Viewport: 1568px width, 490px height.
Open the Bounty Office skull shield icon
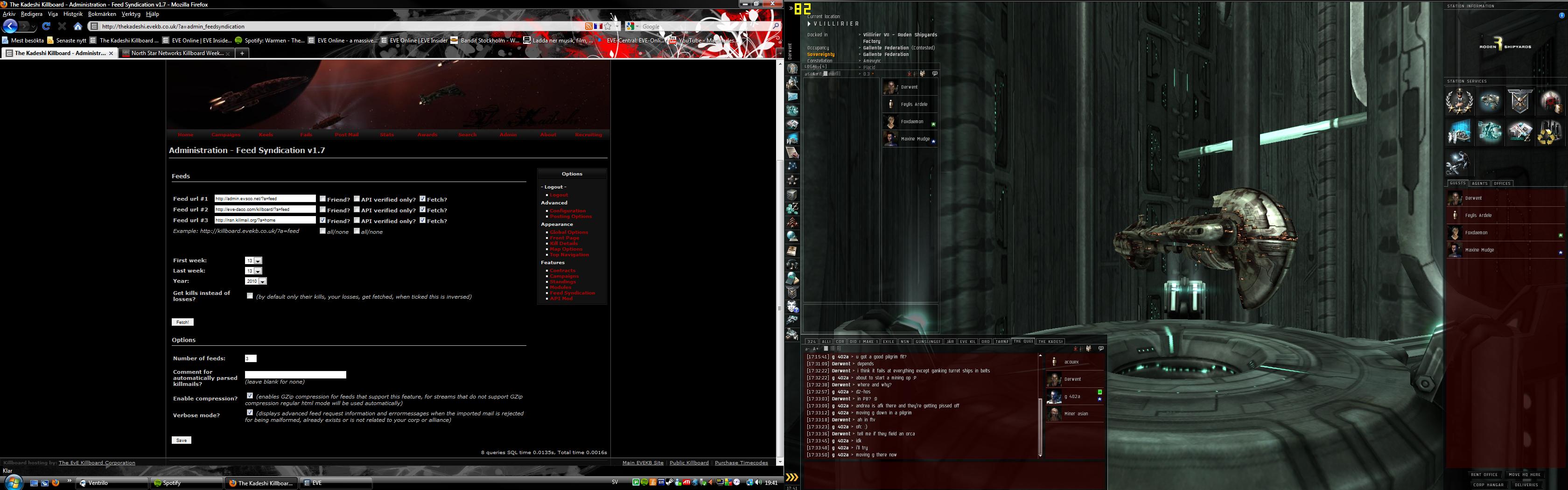point(1519,101)
